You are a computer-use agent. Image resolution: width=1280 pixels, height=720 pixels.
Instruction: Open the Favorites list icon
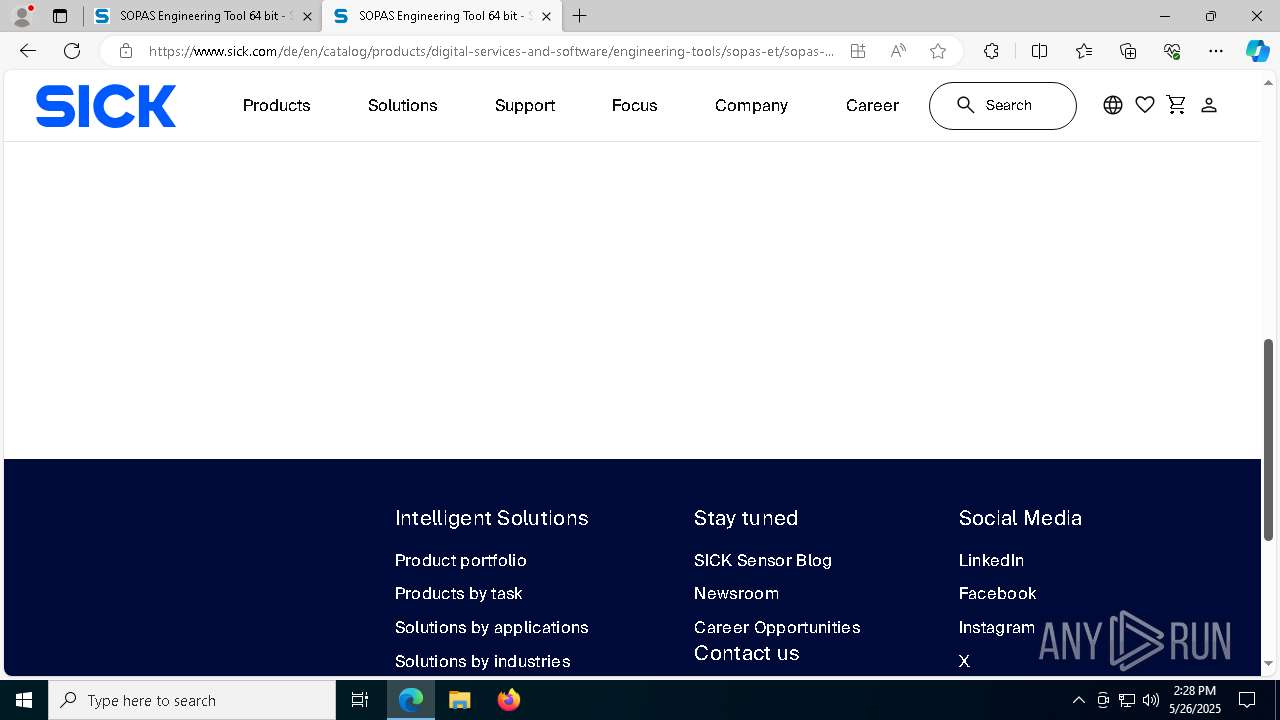(x=1084, y=51)
